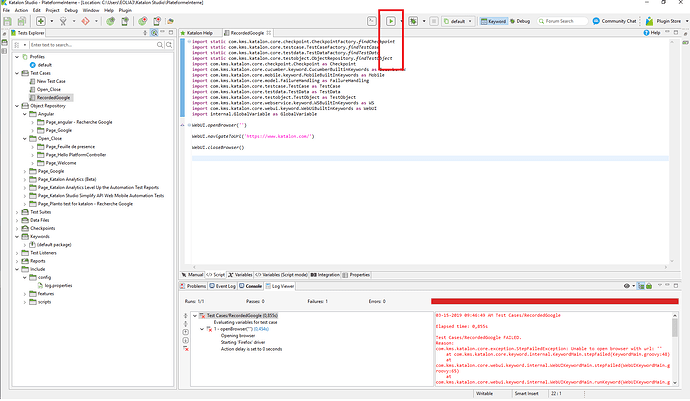Switch to Keyword perspective
Viewport: 690px width, 401px height.
[493, 21]
